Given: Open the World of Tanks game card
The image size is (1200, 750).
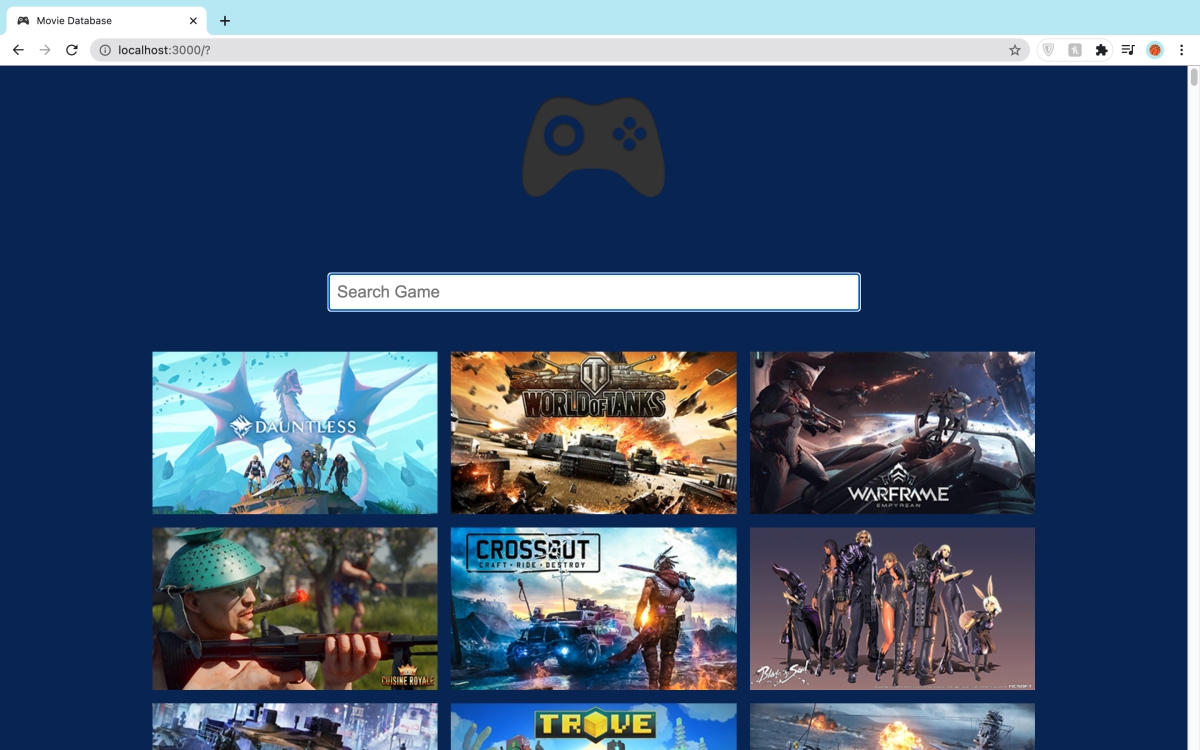Looking at the screenshot, I should (x=594, y=433).
